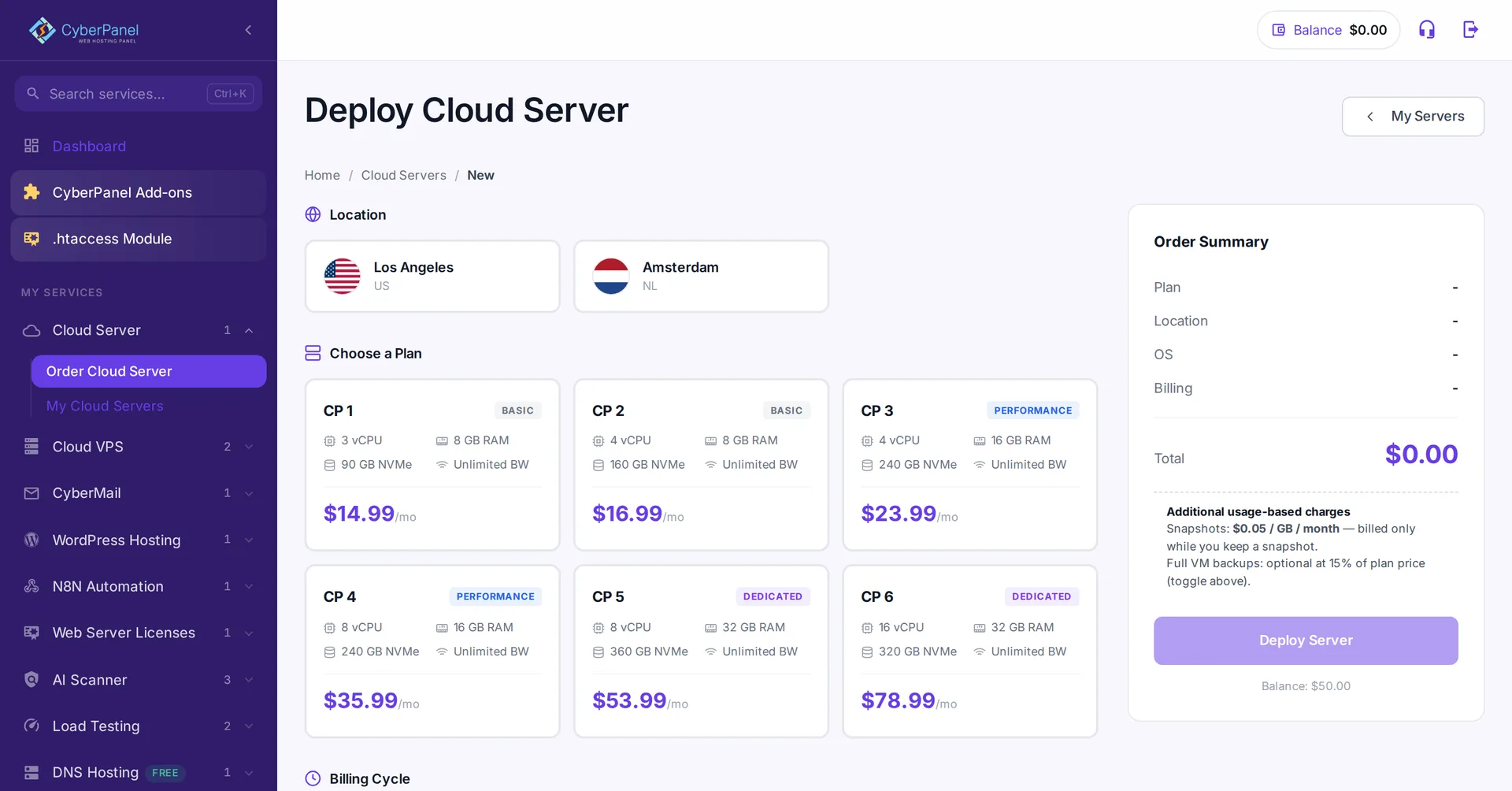Expand the WordPress Hosting chevron
The image size is (1512, 791).
(249, 540)
